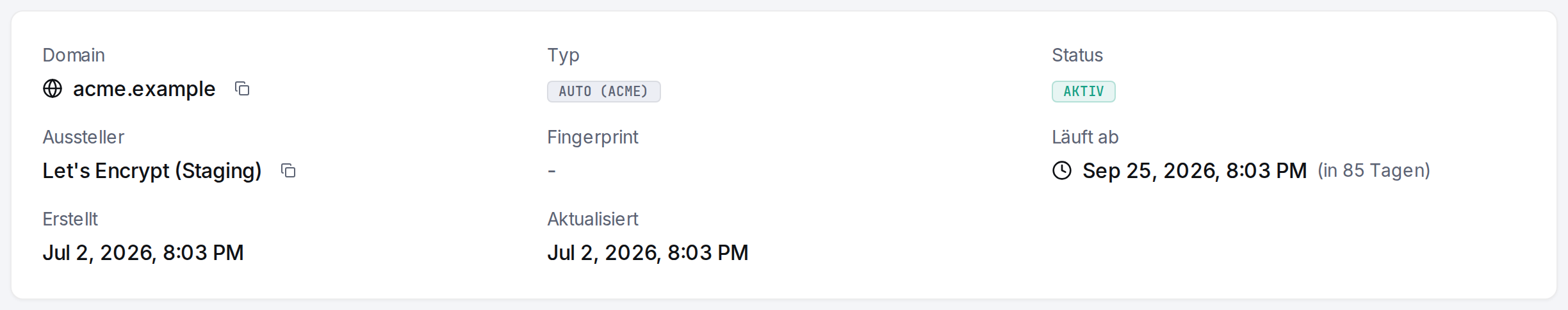This screenshot has width=1568, height=310.
Task: Click the Aktualisiert date value
Action: tap(648, 252)
